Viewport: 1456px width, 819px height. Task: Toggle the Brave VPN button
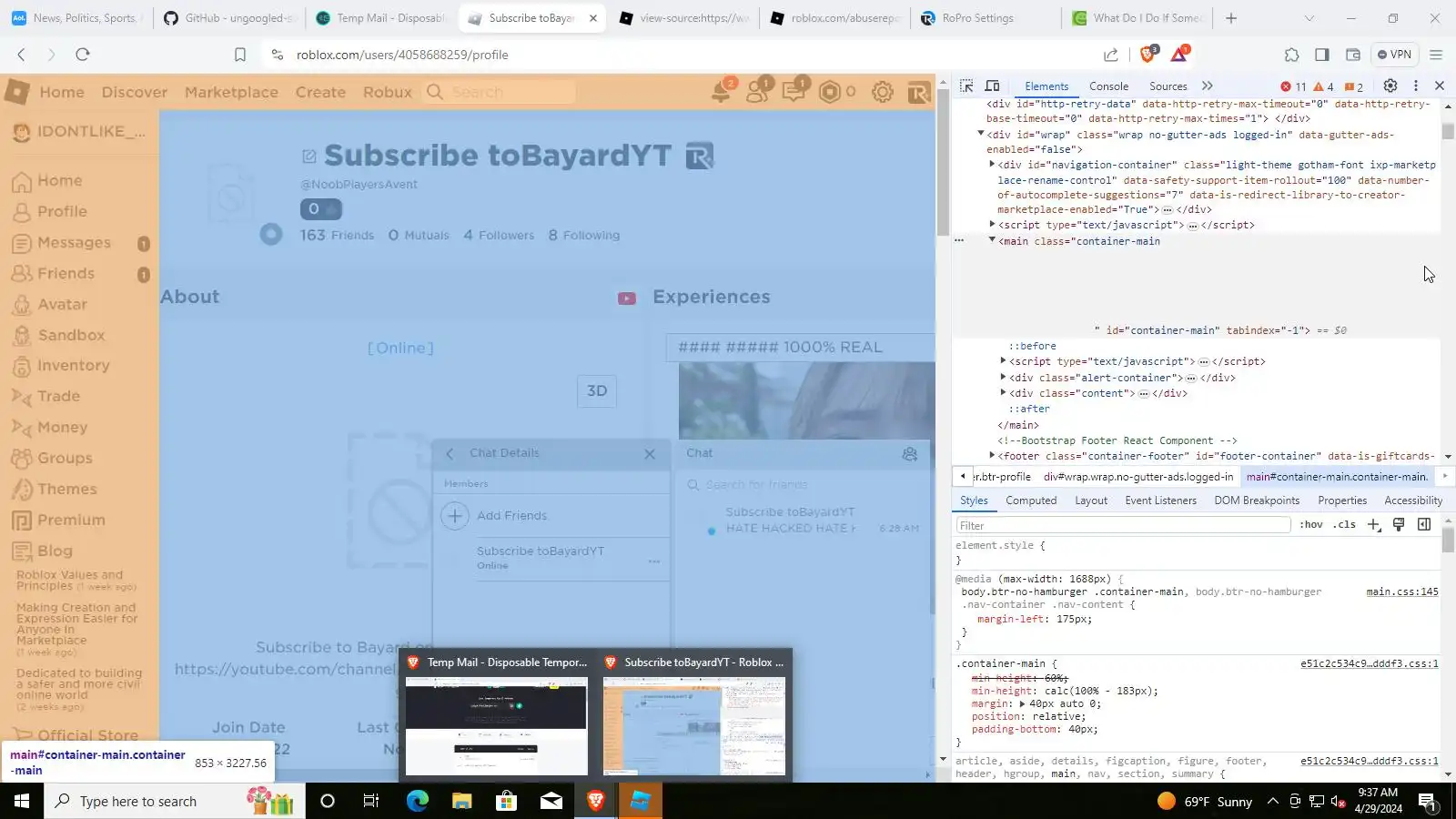(x=1394, y=55)
